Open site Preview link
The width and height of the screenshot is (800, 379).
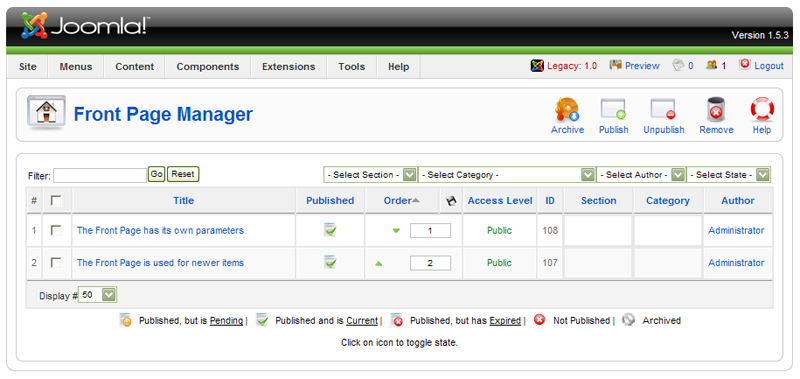634,66
